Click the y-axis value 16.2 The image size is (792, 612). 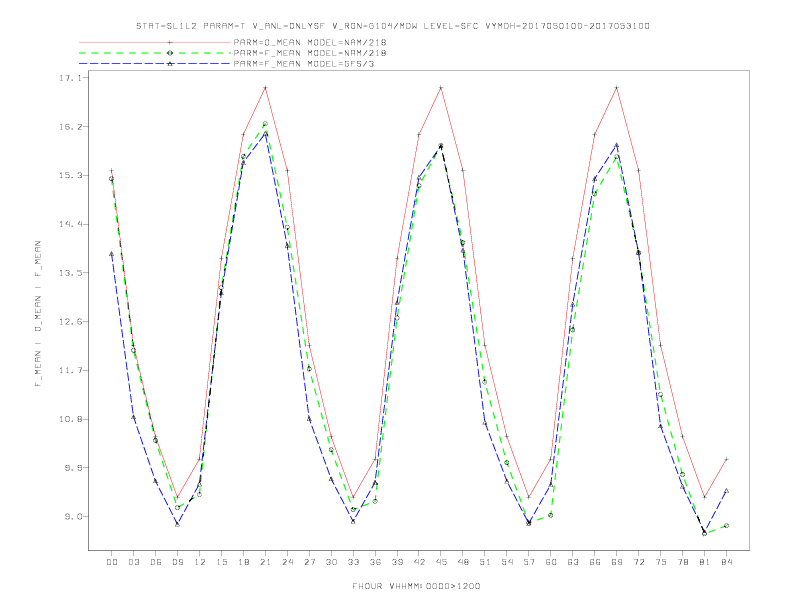pyautogui.click(x=70, y=127)
